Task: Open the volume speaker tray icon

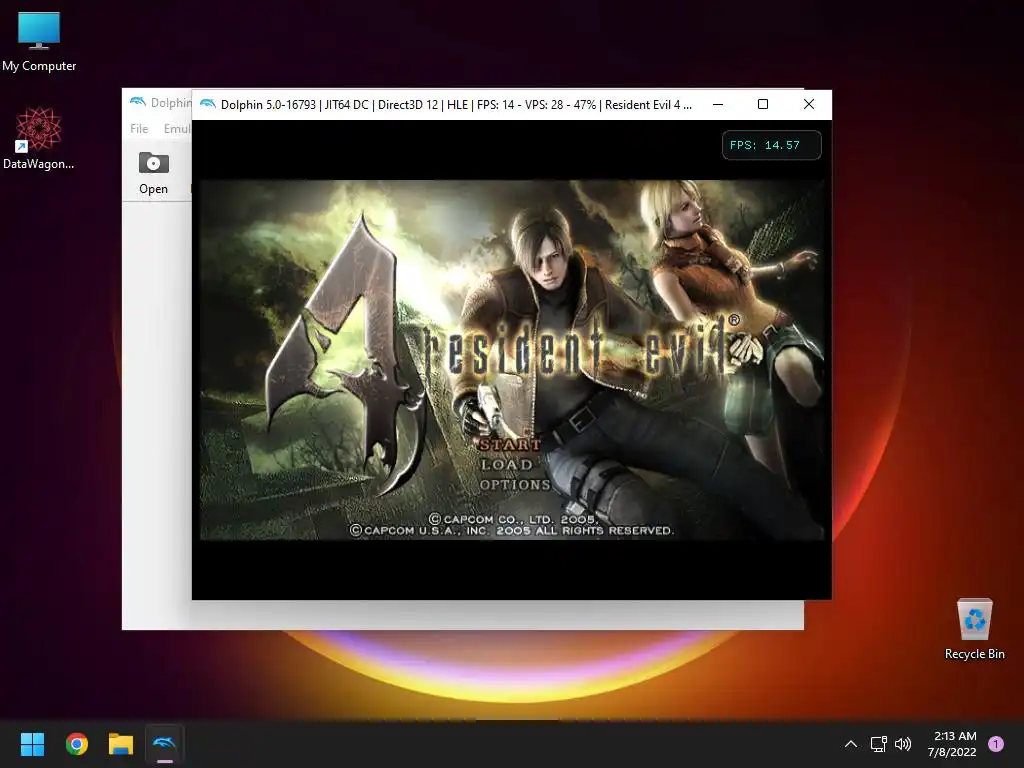Action: [903, 744]
